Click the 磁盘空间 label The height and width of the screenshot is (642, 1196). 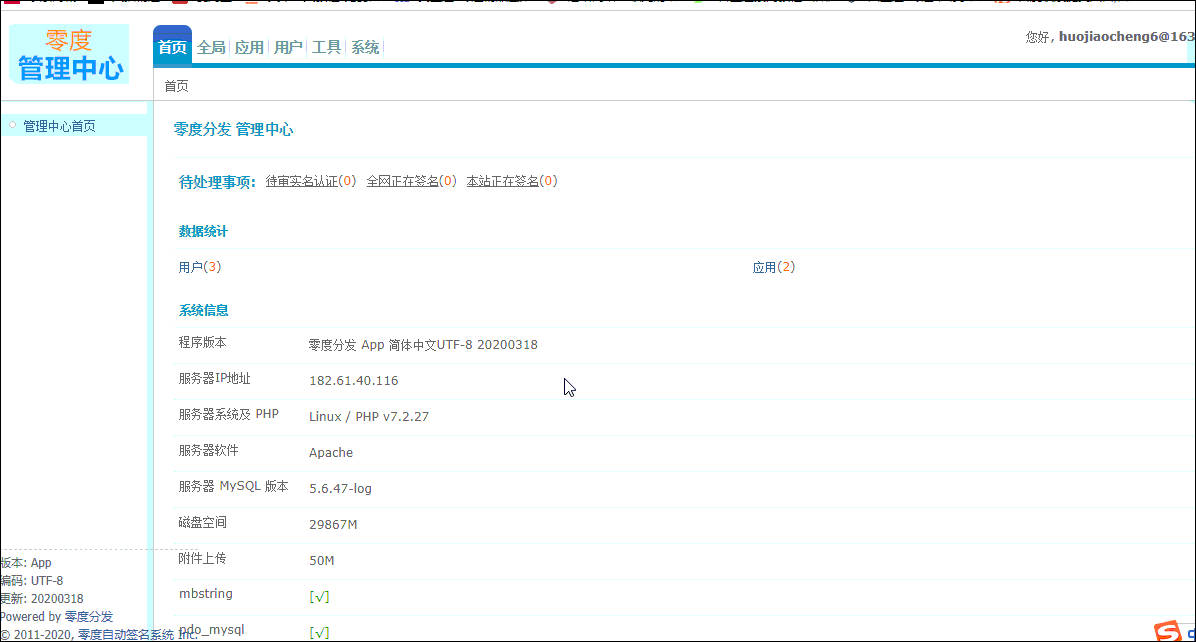(203, 522)
